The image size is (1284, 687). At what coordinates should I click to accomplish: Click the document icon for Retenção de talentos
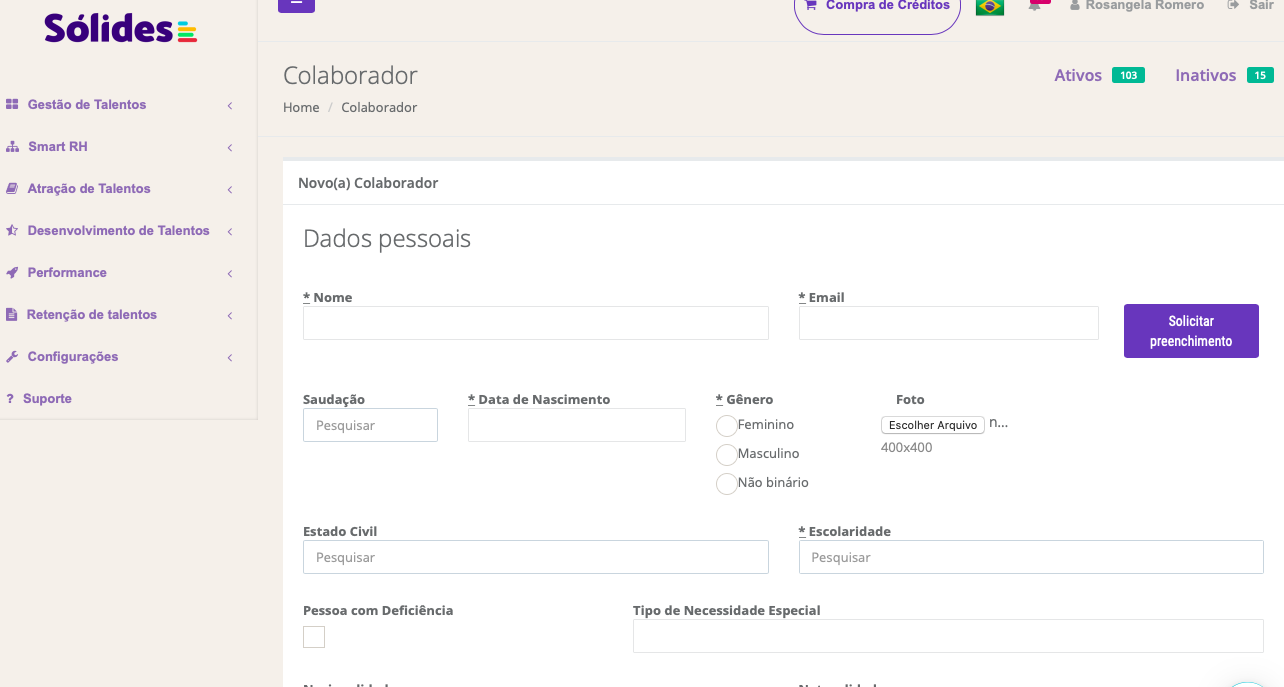click(13, 315)
